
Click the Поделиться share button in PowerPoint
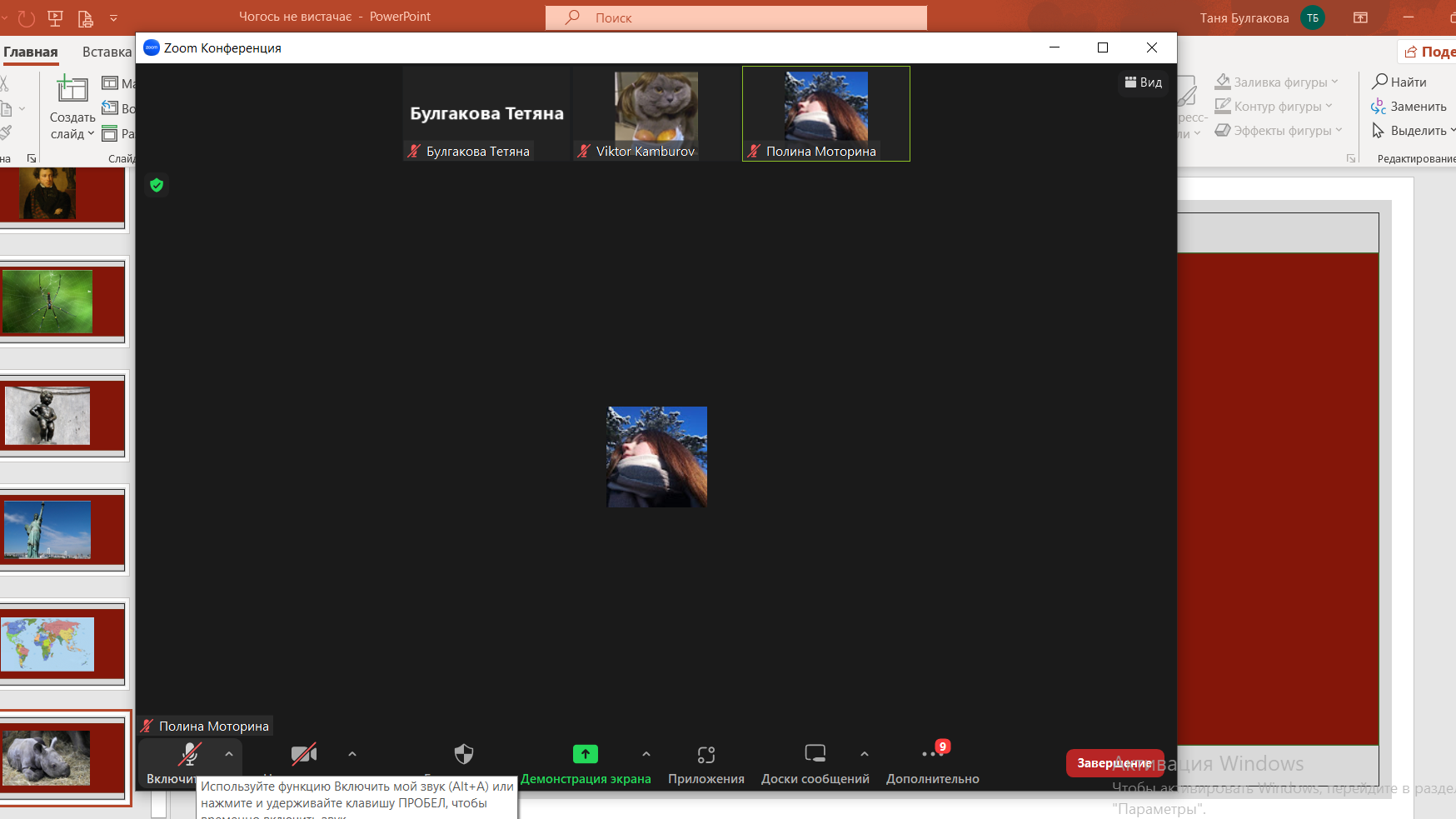point(1428,52)
